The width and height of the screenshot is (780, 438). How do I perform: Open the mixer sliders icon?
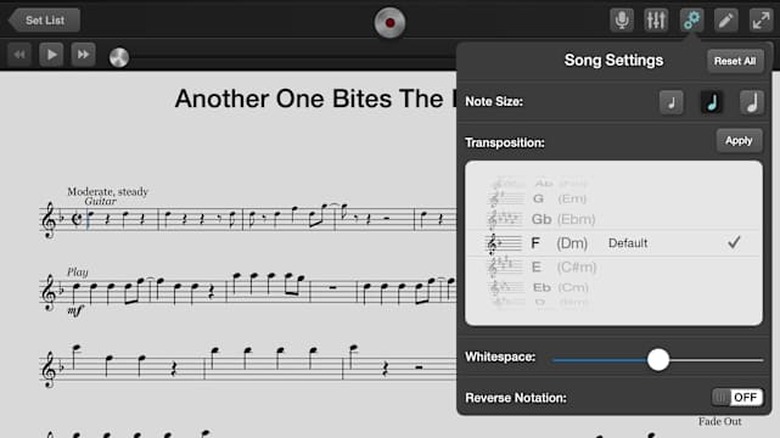(x=656, y=19)
